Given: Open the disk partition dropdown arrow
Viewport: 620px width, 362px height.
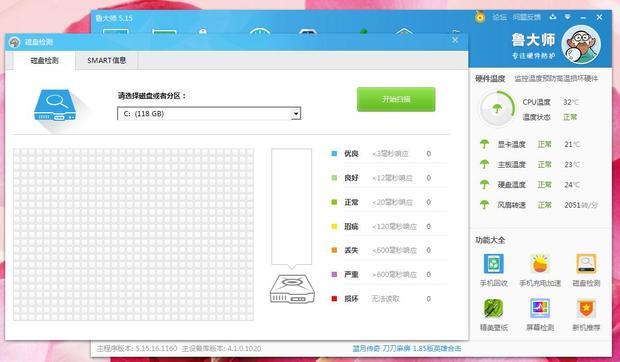Looking at the screenshot, I should click(x=295, y=114).
